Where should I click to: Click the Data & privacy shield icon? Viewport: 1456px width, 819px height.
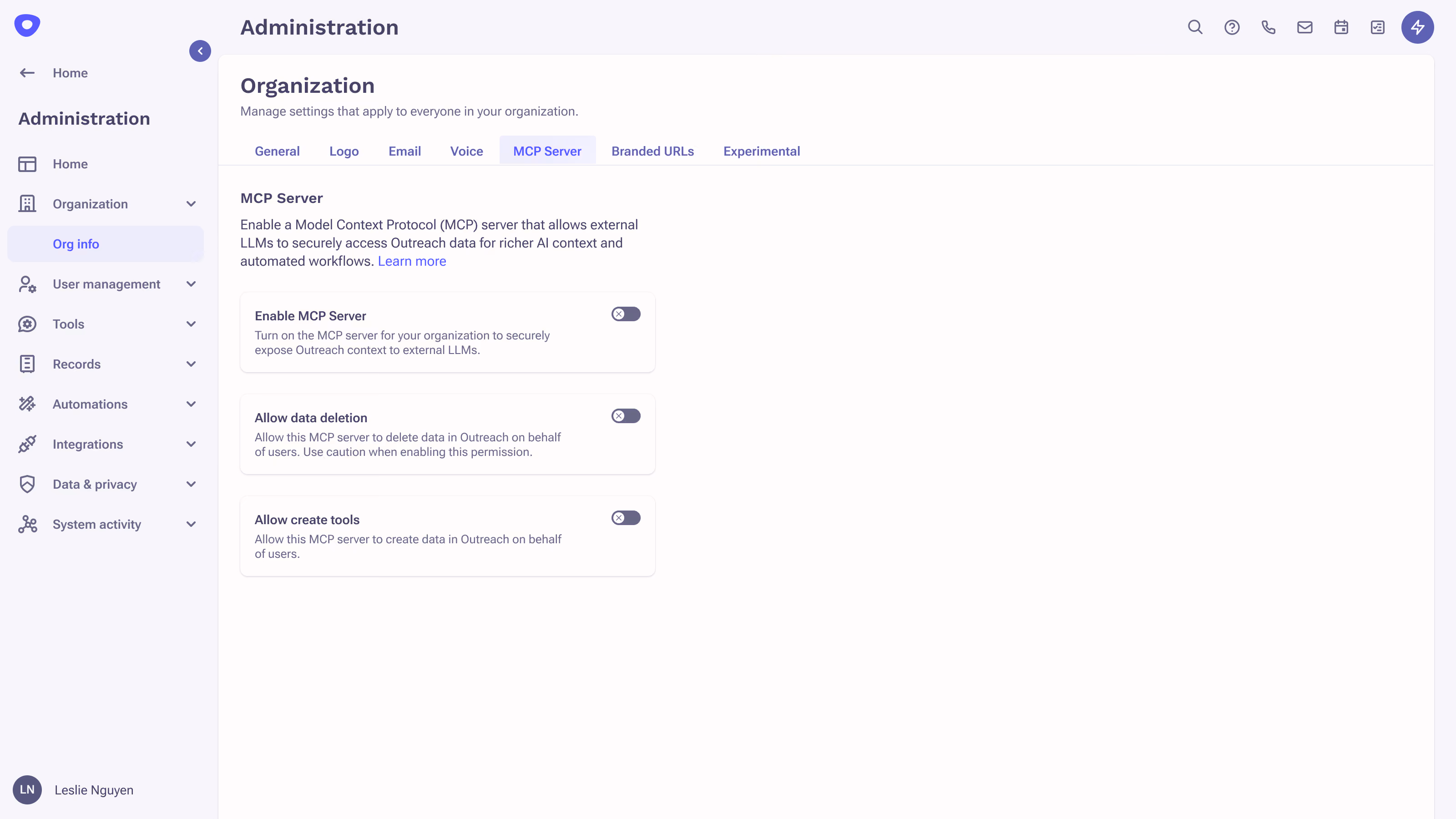27,485
